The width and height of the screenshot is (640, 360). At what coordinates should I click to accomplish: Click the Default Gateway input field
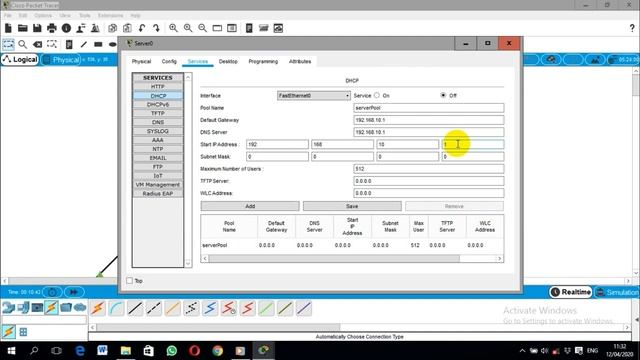click(429, 120)
